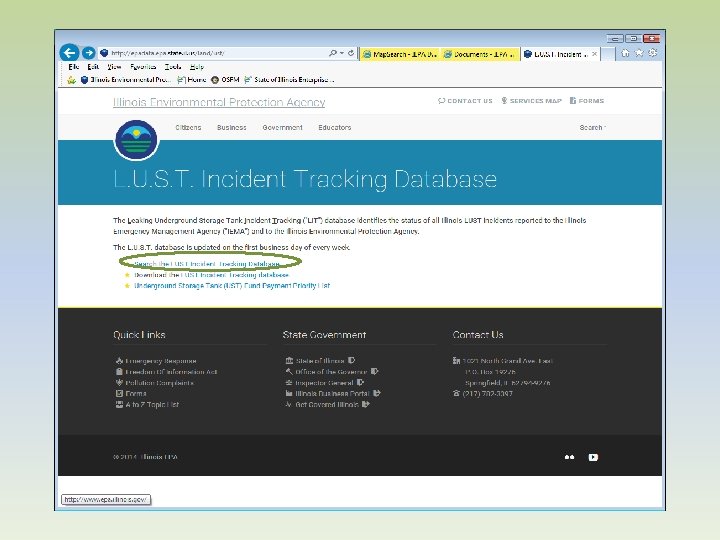The width and height of the screenshot is (720, 540).
Task: Click the 2014 Illinois EPA copyright text
Action: coord(145,457)
